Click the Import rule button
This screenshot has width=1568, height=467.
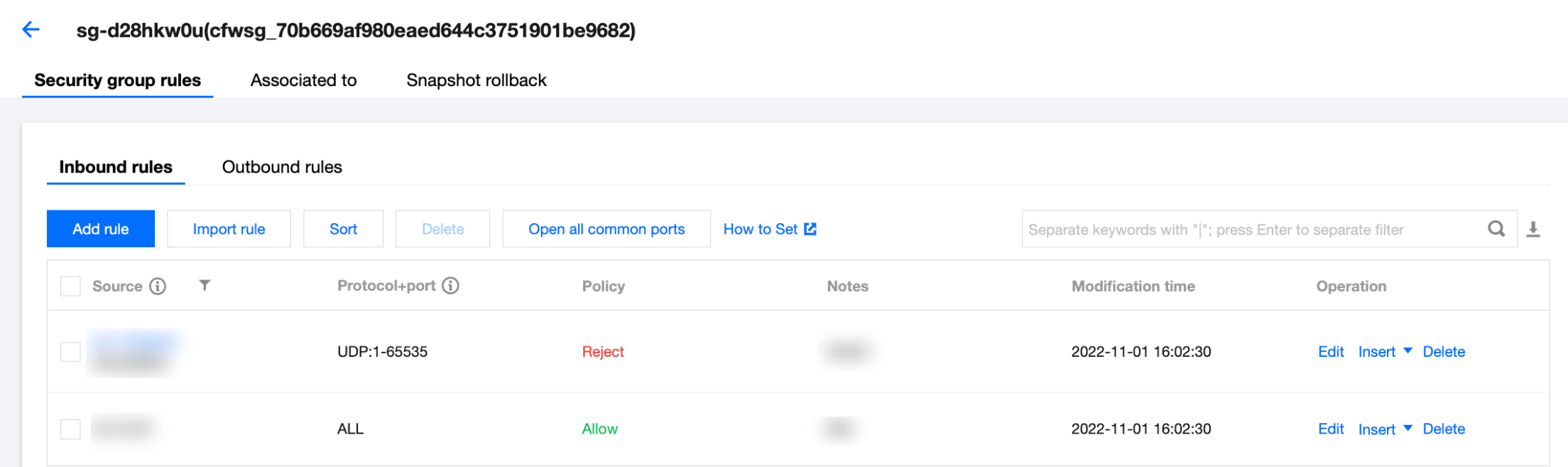click(229, 229)
